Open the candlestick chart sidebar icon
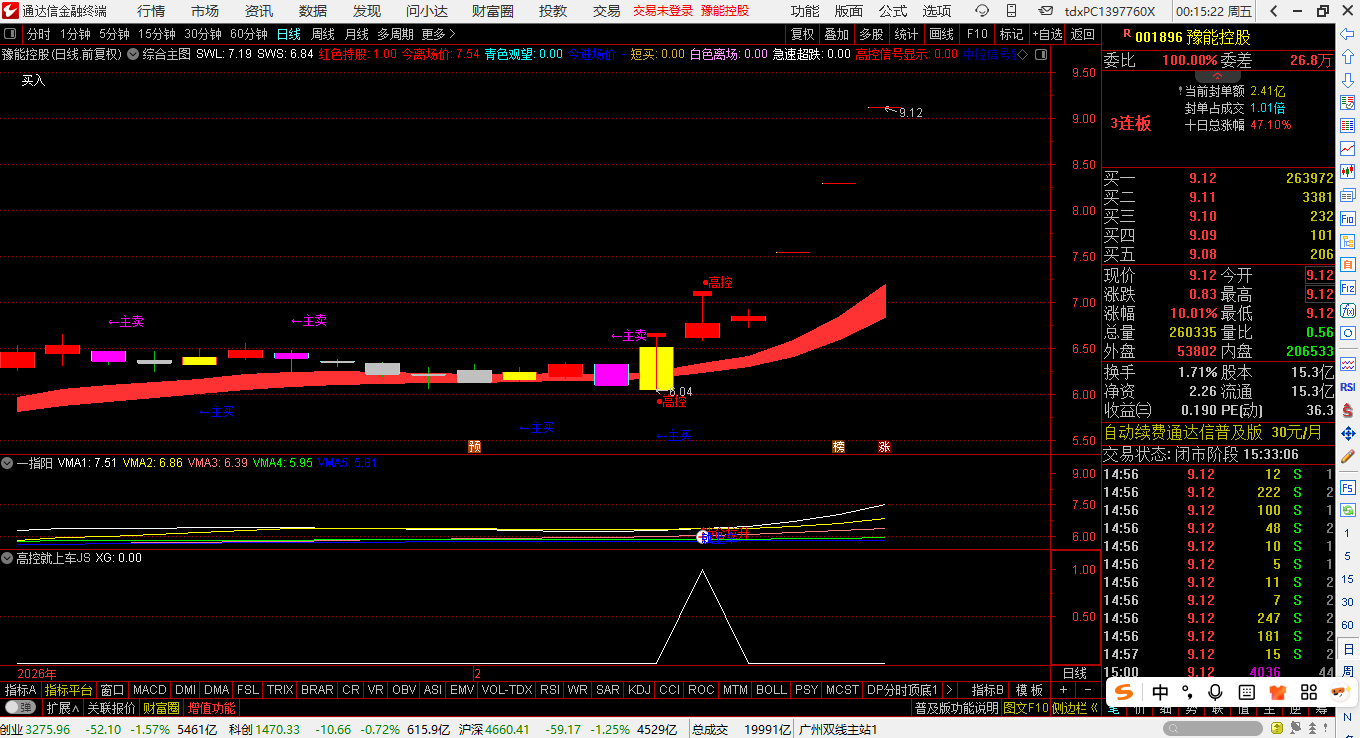 1347,172
